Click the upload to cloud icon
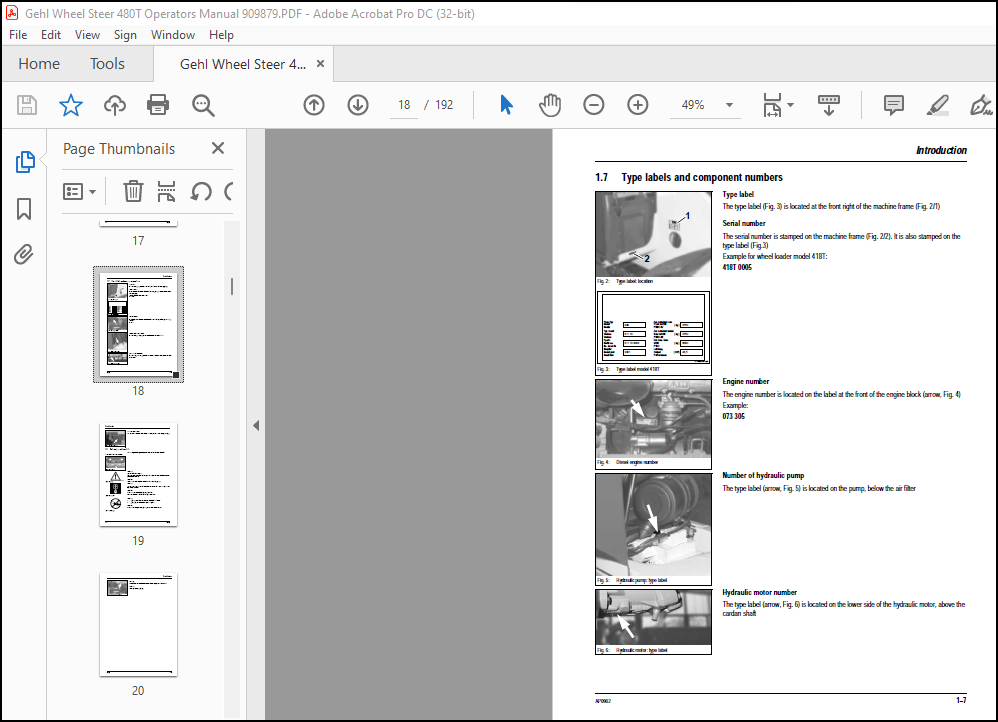The height and width of the screenshot is (722, 998). tap(115, 105)
